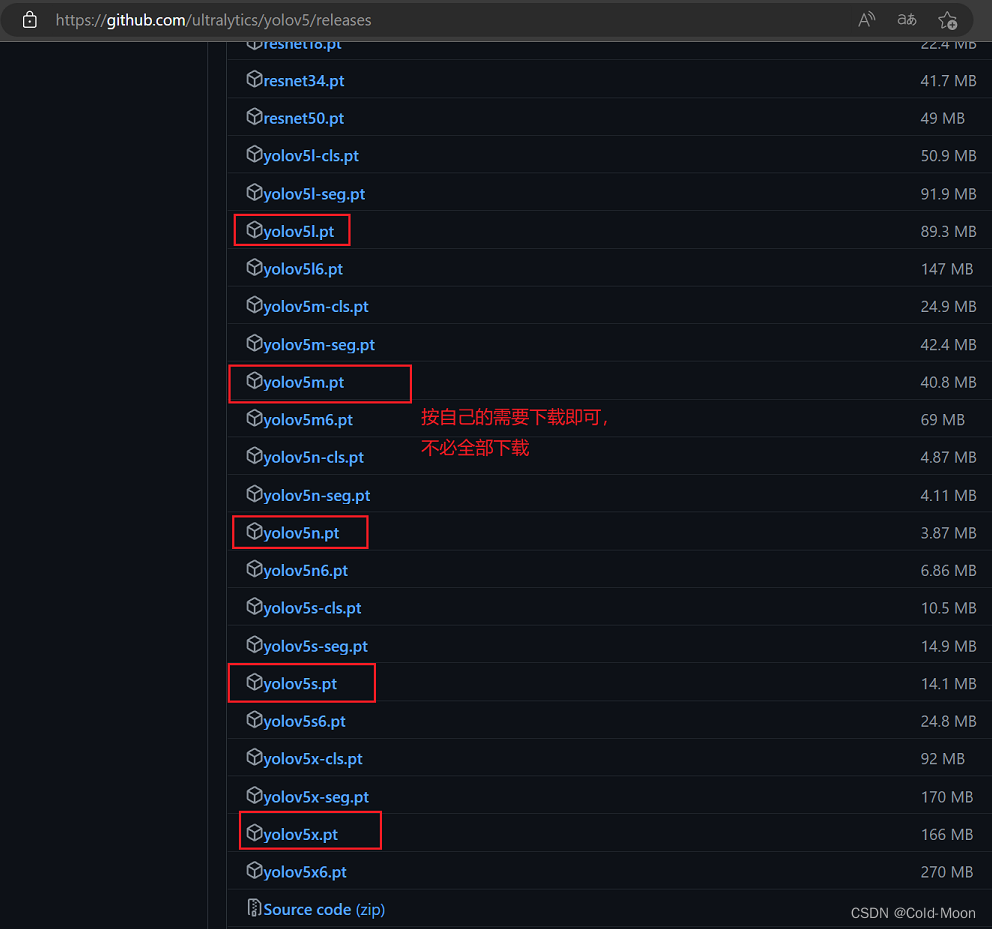The height and width of the screenshot is (929, 992).
Task: Download the yolov5l6.pt weights file
Action: [303, 270]
